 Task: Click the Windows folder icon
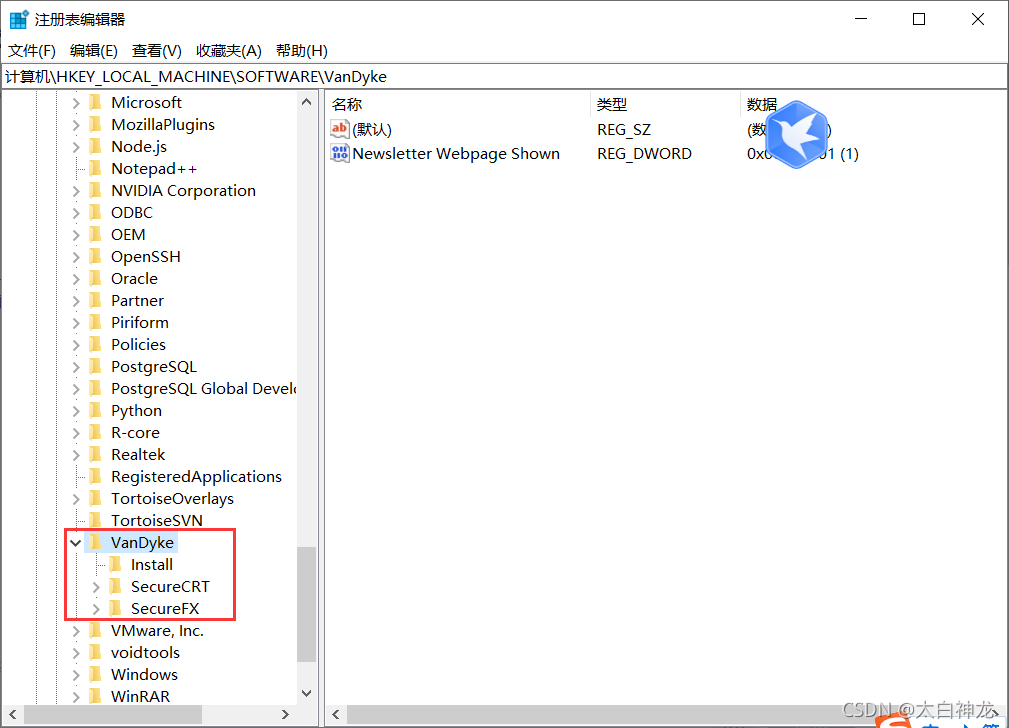(x=96, y=675)
